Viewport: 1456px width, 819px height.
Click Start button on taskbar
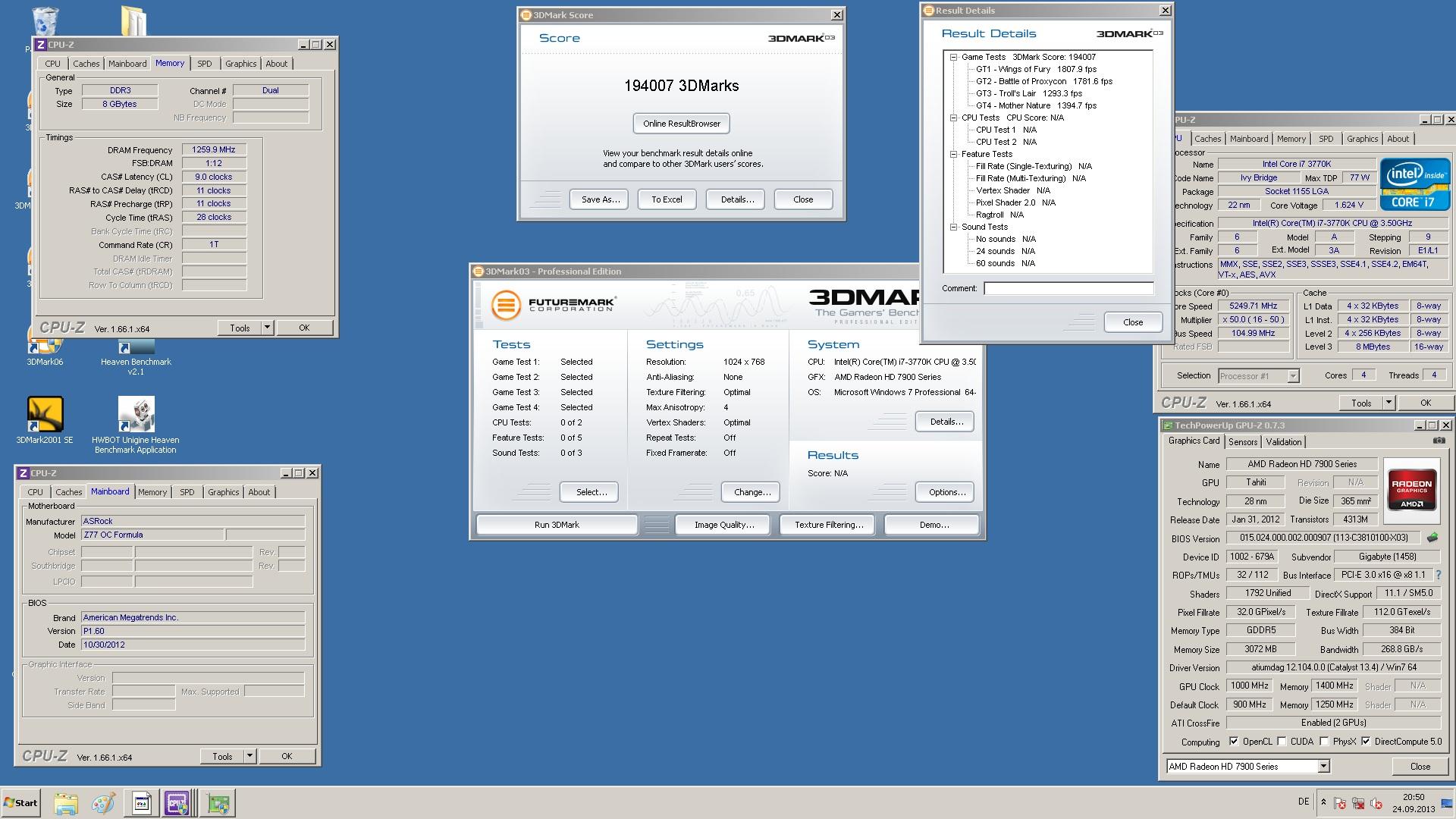20,803
